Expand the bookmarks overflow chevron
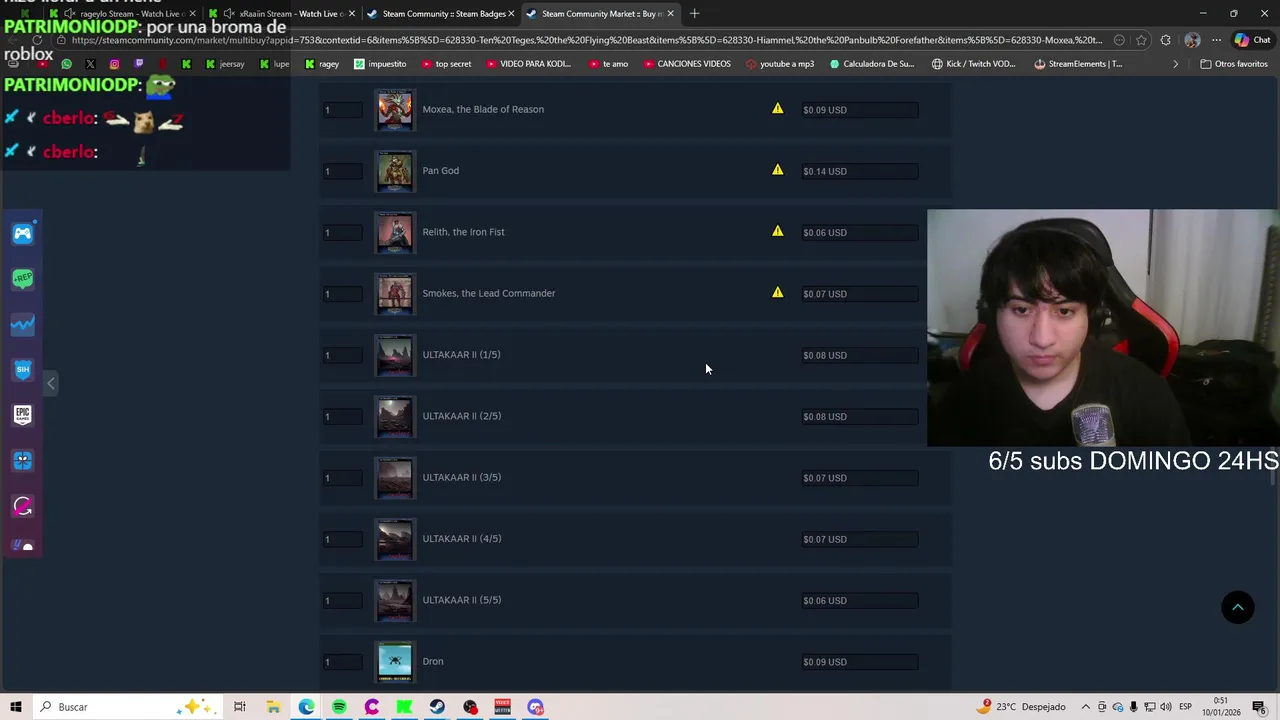 coord(1175,64)
